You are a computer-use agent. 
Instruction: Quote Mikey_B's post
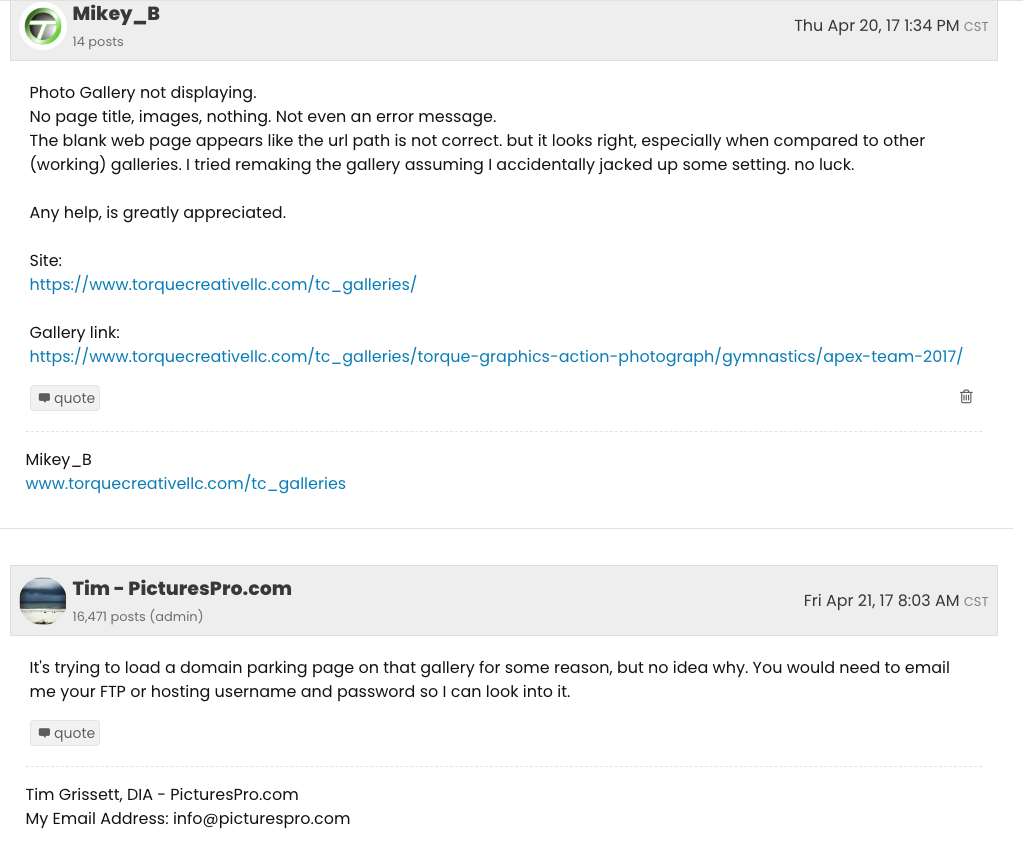point(65,398)
